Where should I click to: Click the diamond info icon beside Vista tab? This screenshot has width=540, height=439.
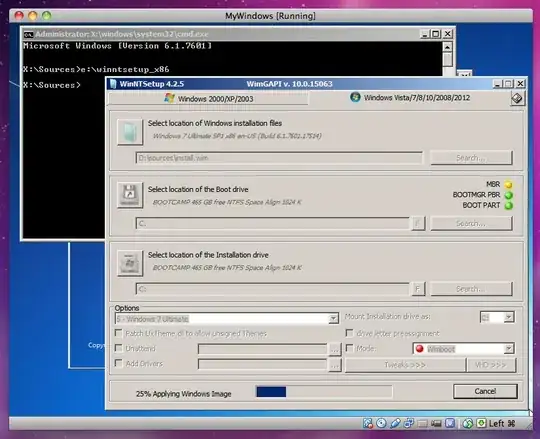pyautogui.click(x=517, y=98)
